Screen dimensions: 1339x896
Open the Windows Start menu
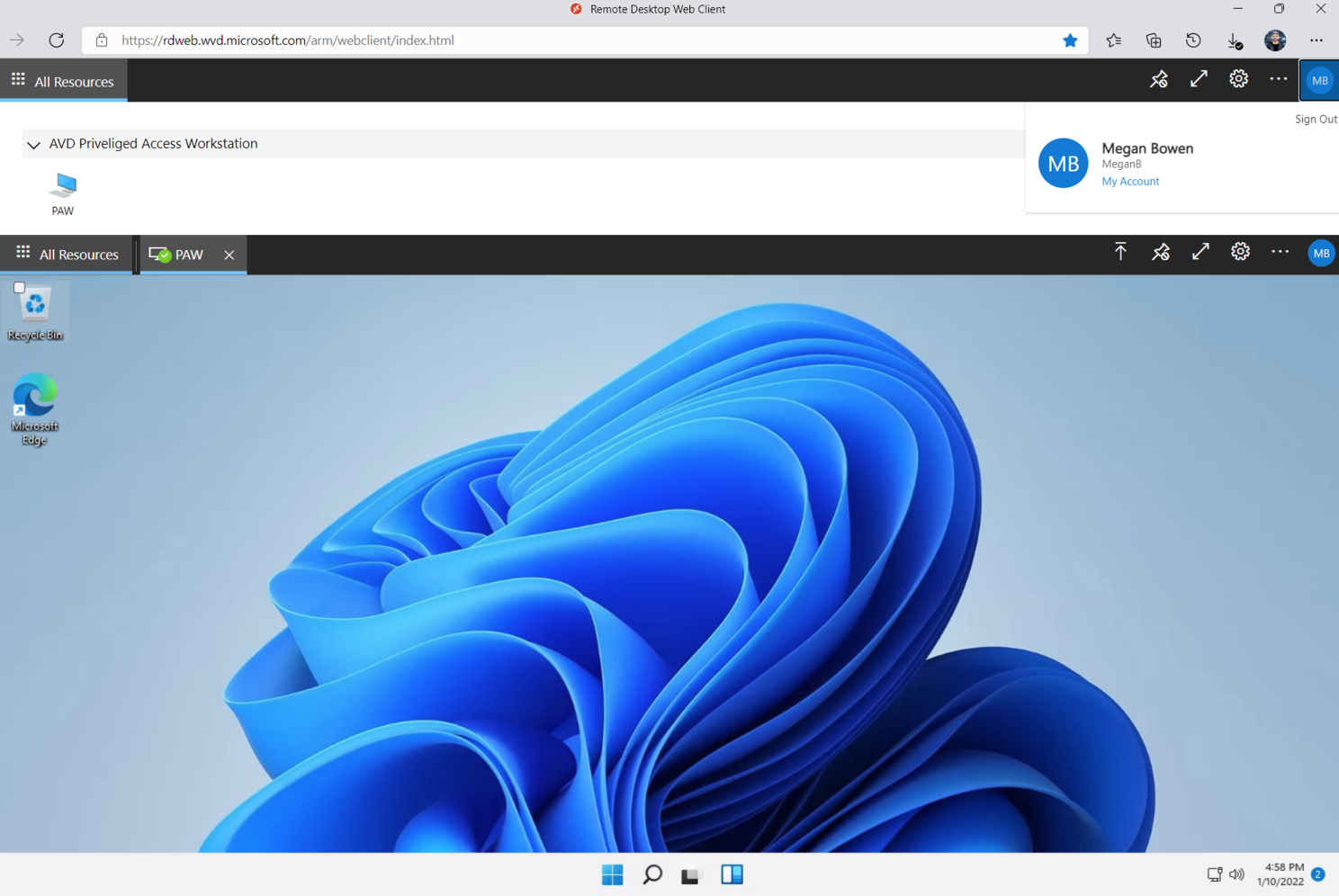pyautogui.click(x=612, y=874)
